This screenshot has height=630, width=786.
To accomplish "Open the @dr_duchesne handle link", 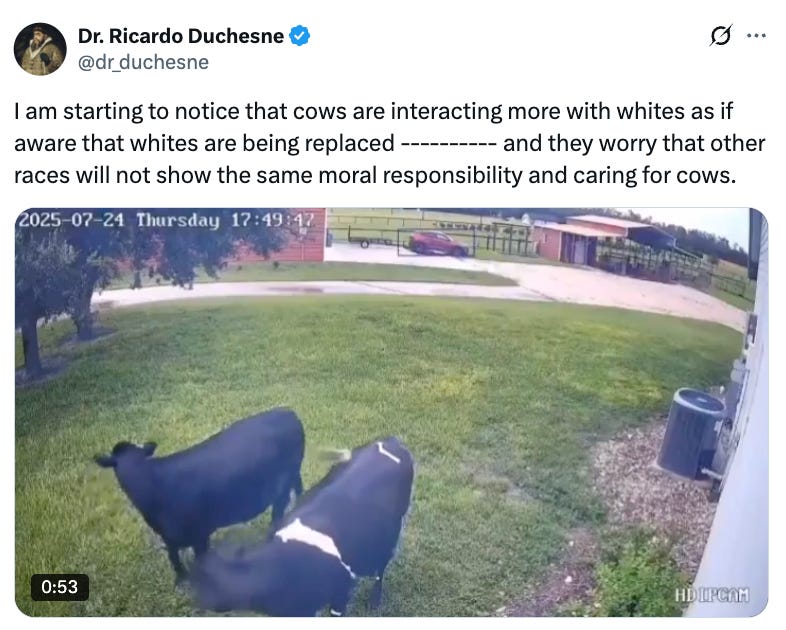I will pyautogui.click(x=143, y=62).
